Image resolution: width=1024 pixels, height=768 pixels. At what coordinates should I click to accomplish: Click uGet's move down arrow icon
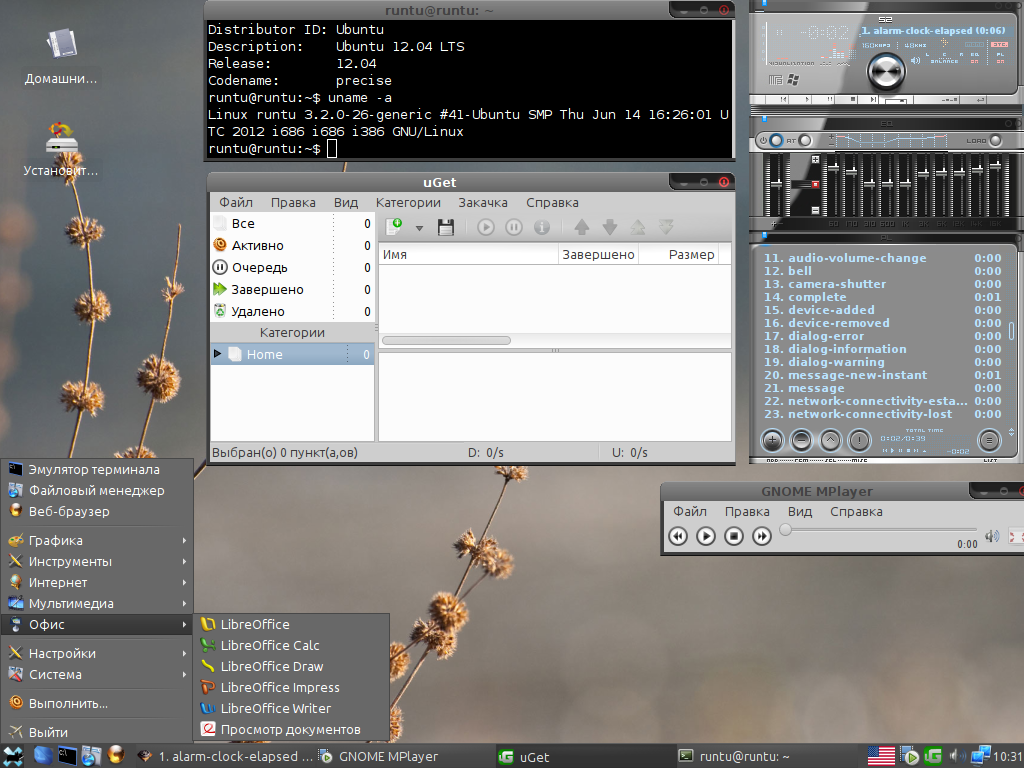click(610, 227)
